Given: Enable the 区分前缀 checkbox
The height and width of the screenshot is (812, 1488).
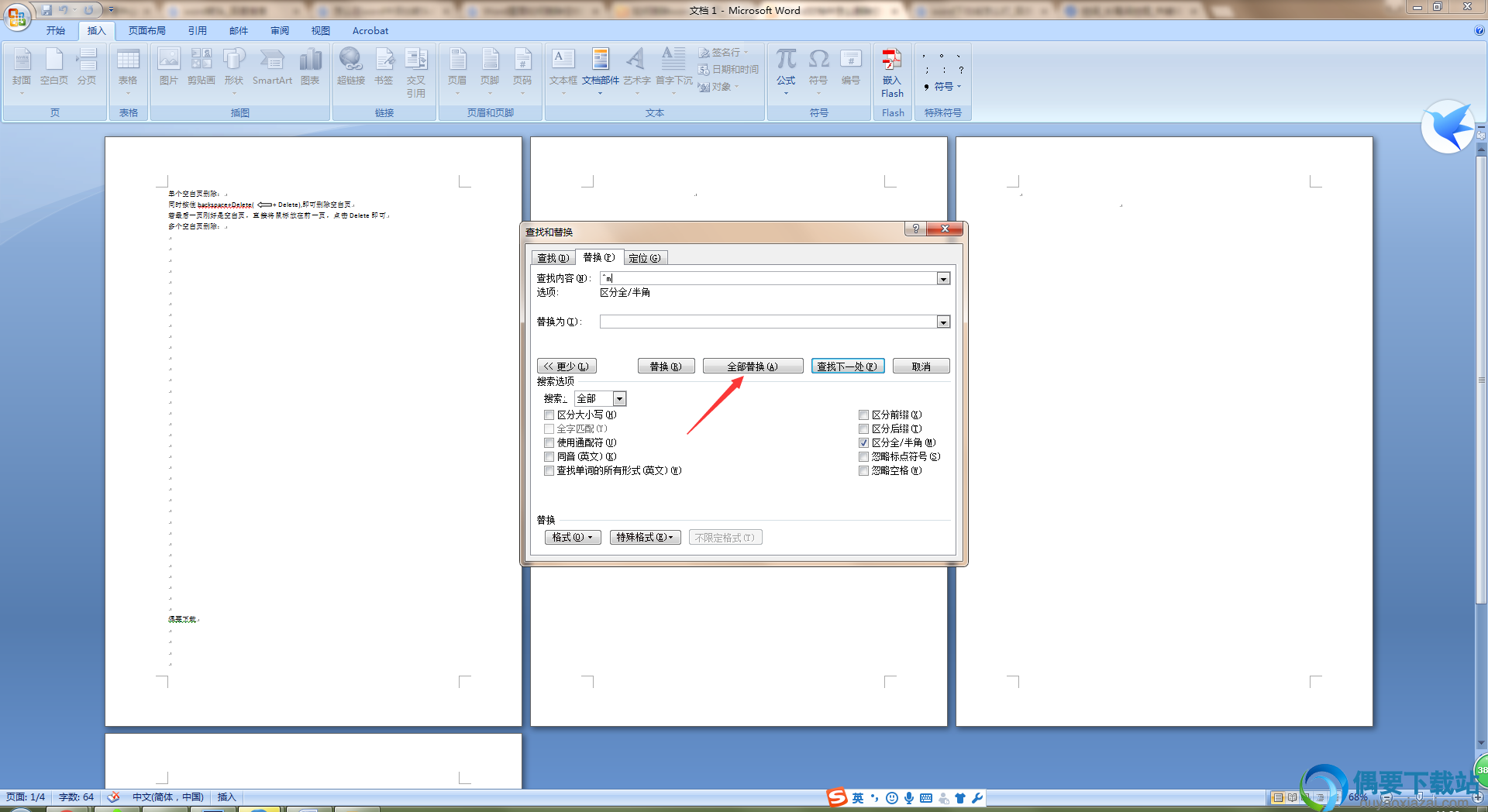Looking at the screenshot, I should coord(863,415).
